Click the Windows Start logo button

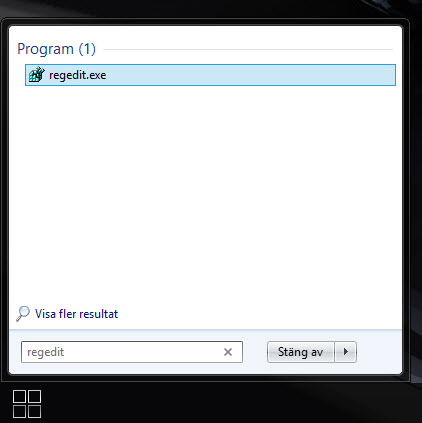tap(27, 404)
